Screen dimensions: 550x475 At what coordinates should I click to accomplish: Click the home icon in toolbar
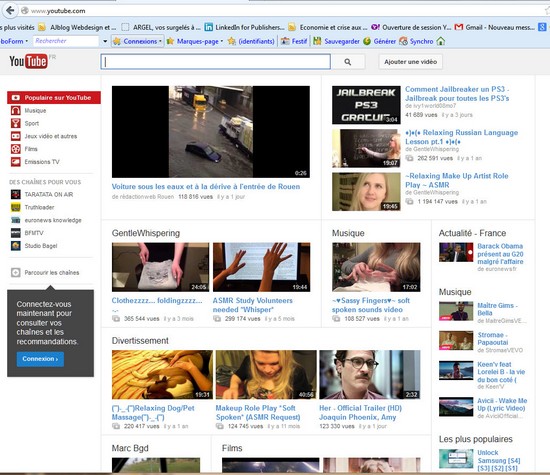pyautogui.click(x=441, y=41)
